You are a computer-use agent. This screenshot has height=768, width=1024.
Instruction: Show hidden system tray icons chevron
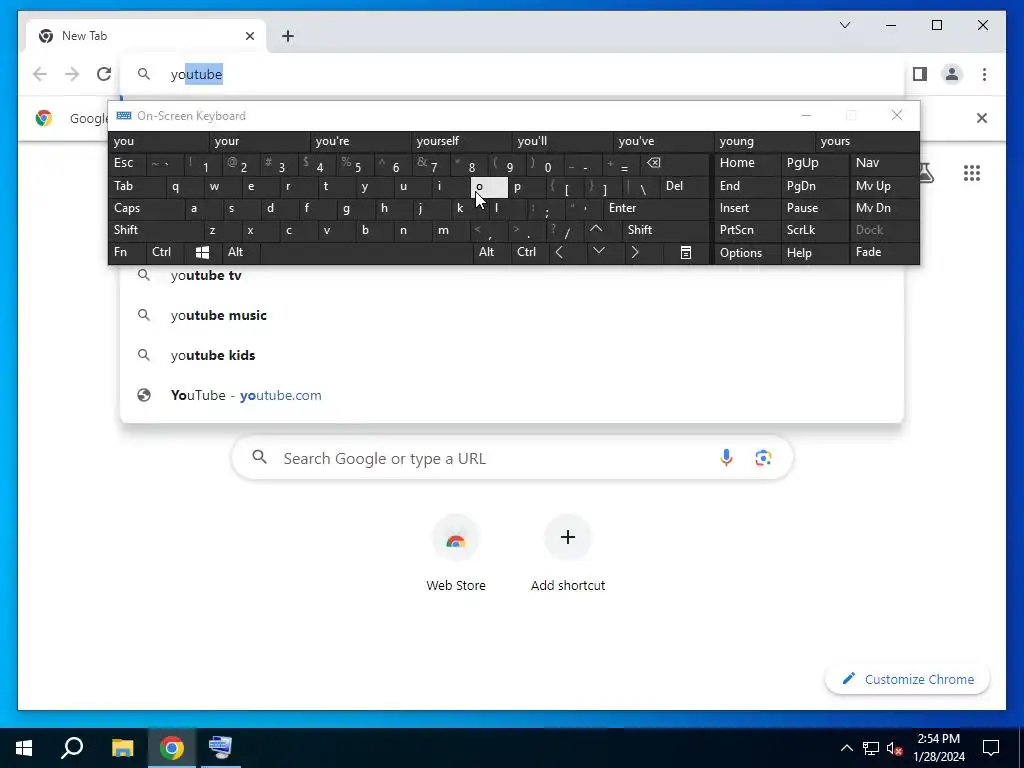pyautogui.click(x=846, y=748)
